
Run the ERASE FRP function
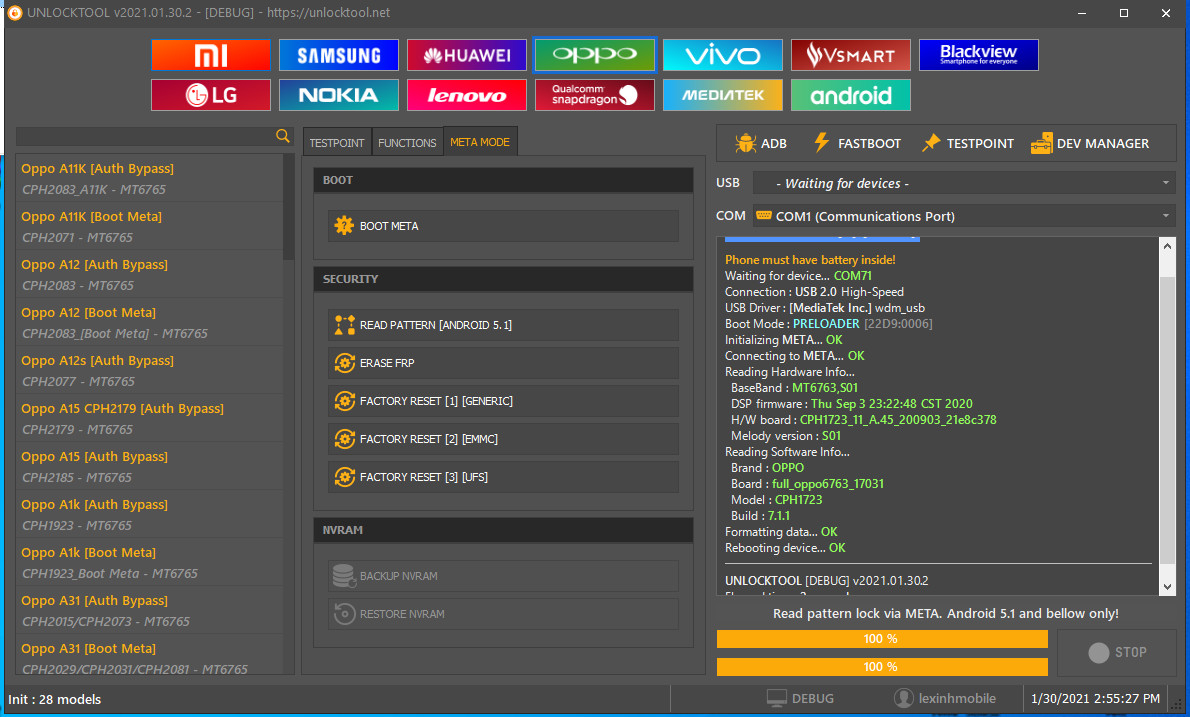[x=503, y=363]
